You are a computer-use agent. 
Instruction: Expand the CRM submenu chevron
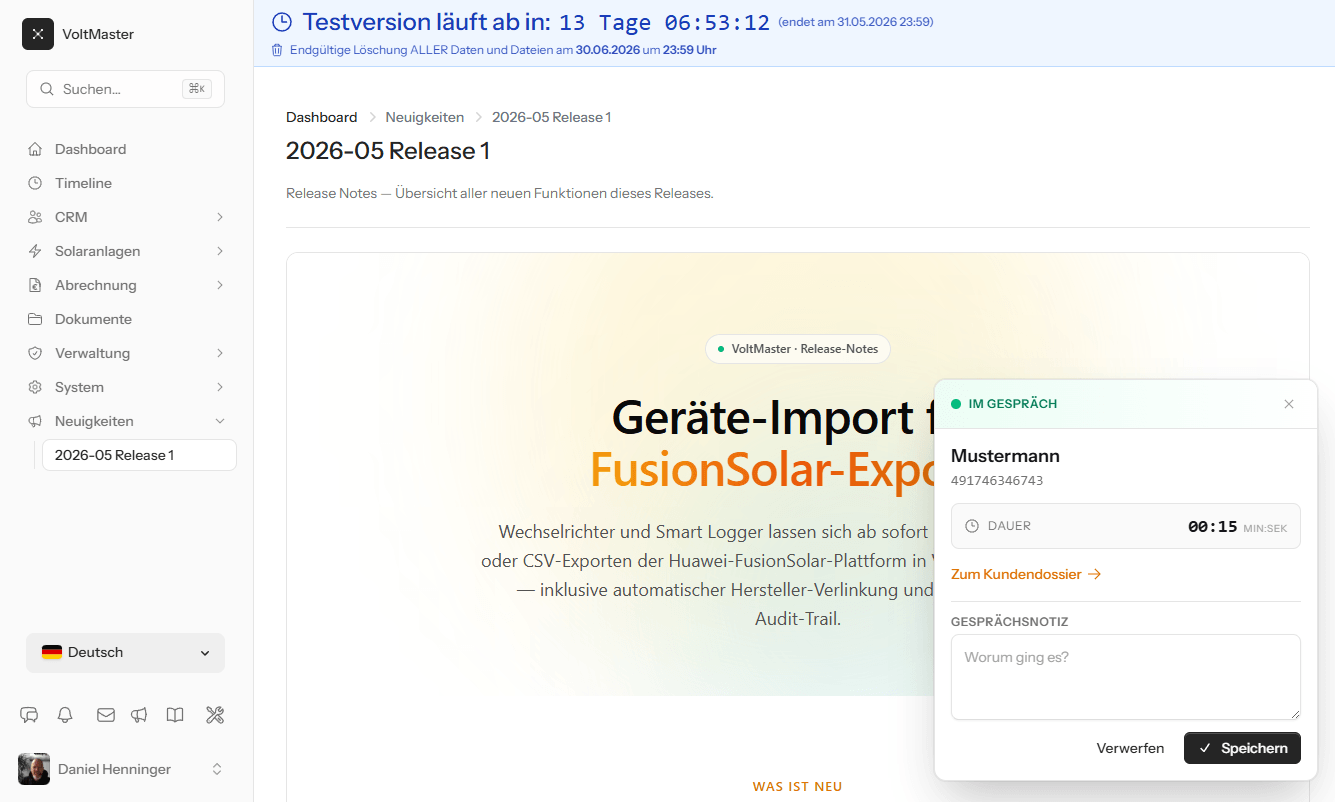click(220, 217)
